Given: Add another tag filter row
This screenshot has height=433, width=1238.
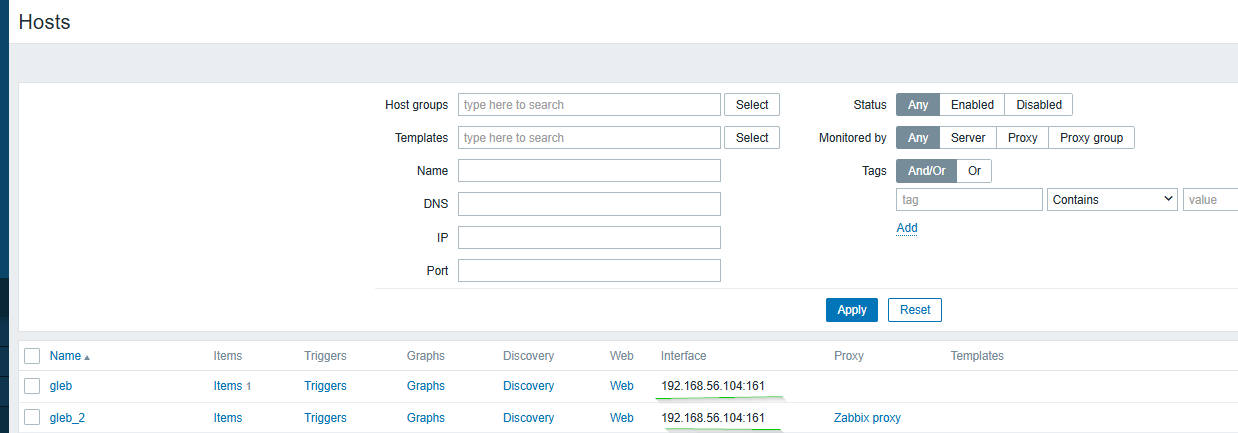Looking at the screenshot, I should [906, 228].
